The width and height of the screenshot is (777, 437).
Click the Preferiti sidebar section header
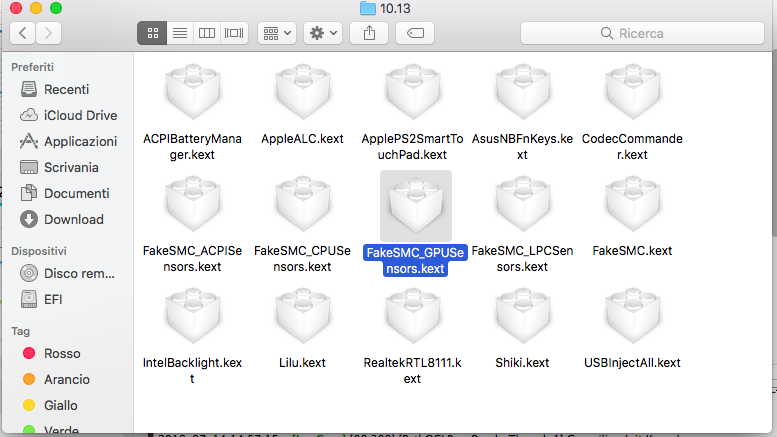33,67
